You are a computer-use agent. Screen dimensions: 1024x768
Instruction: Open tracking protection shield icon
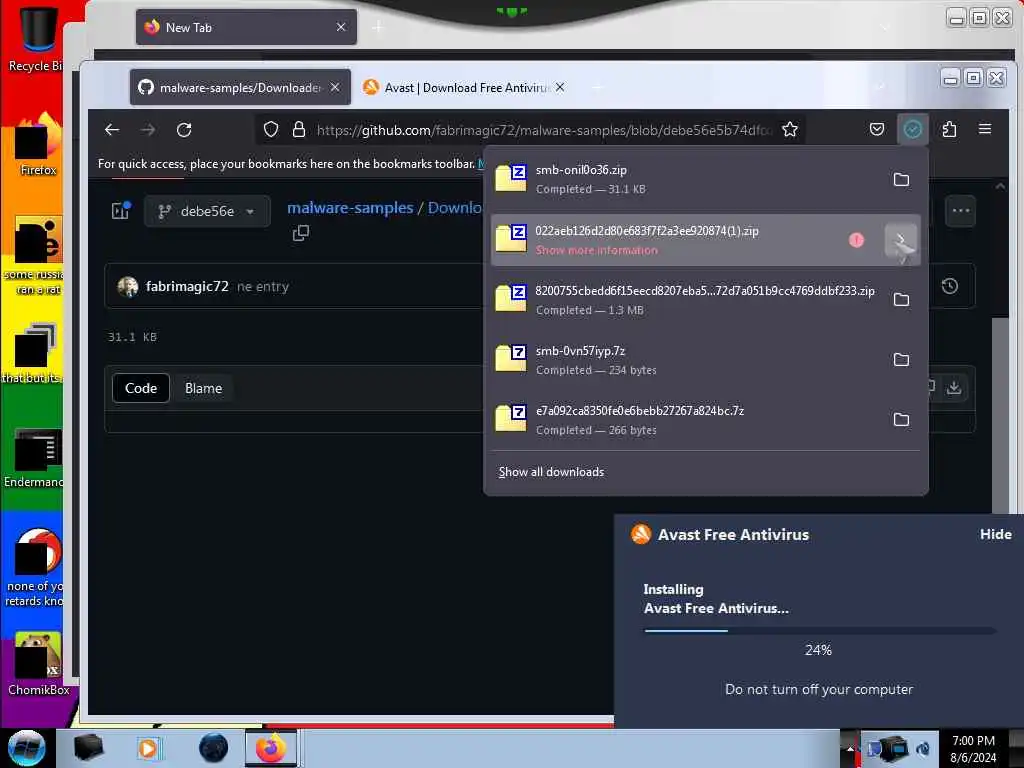tap(271, 130)
